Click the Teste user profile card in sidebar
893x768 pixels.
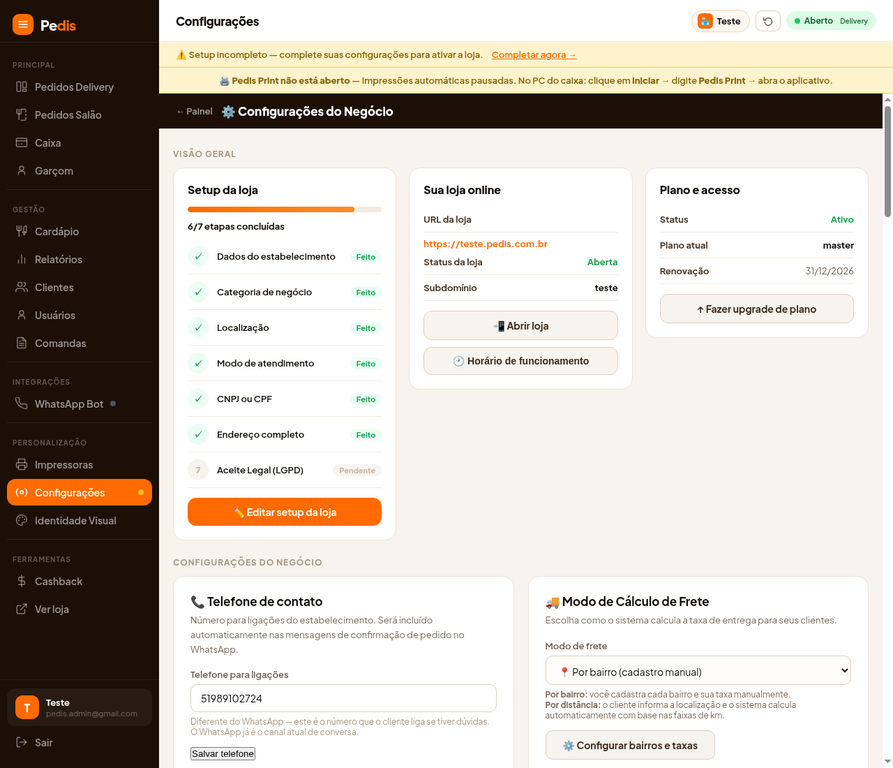79,708
